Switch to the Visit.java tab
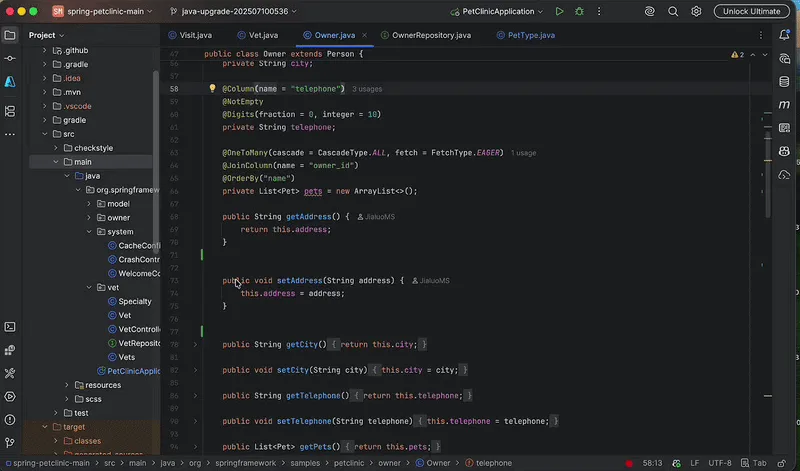 195,35
